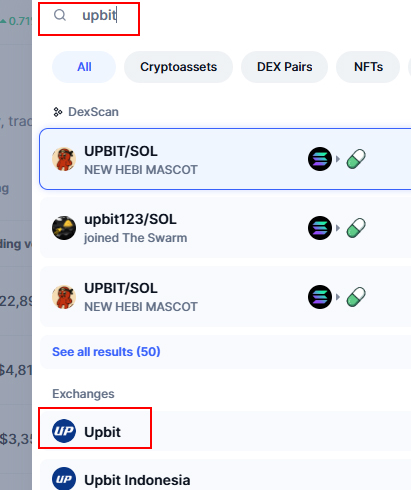Click pill icon in last UPBIT/SOL row
The height and width of the screenshot is (490, 411).
tap(356, 297)
